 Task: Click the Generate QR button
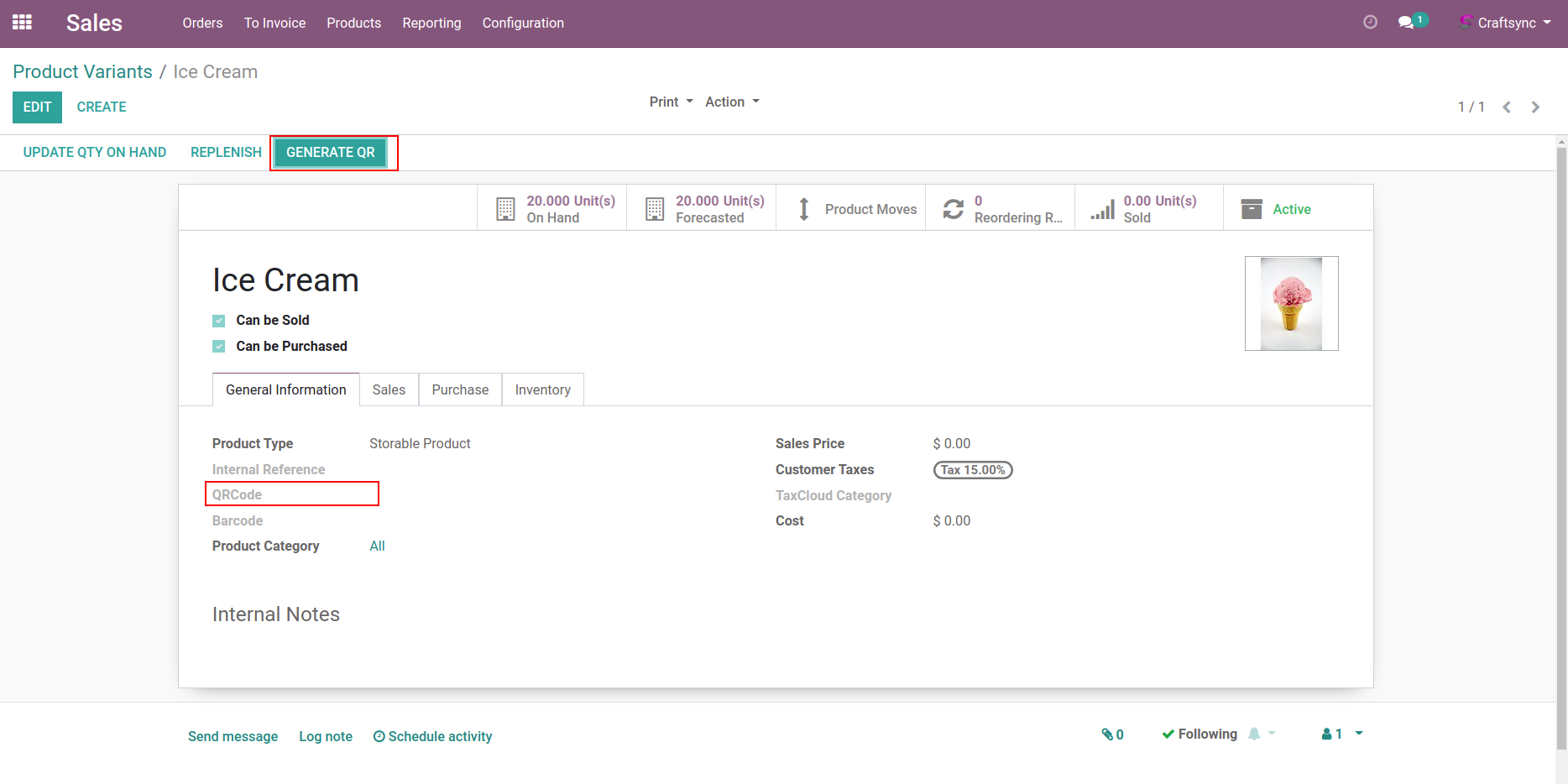pos(331,153)
